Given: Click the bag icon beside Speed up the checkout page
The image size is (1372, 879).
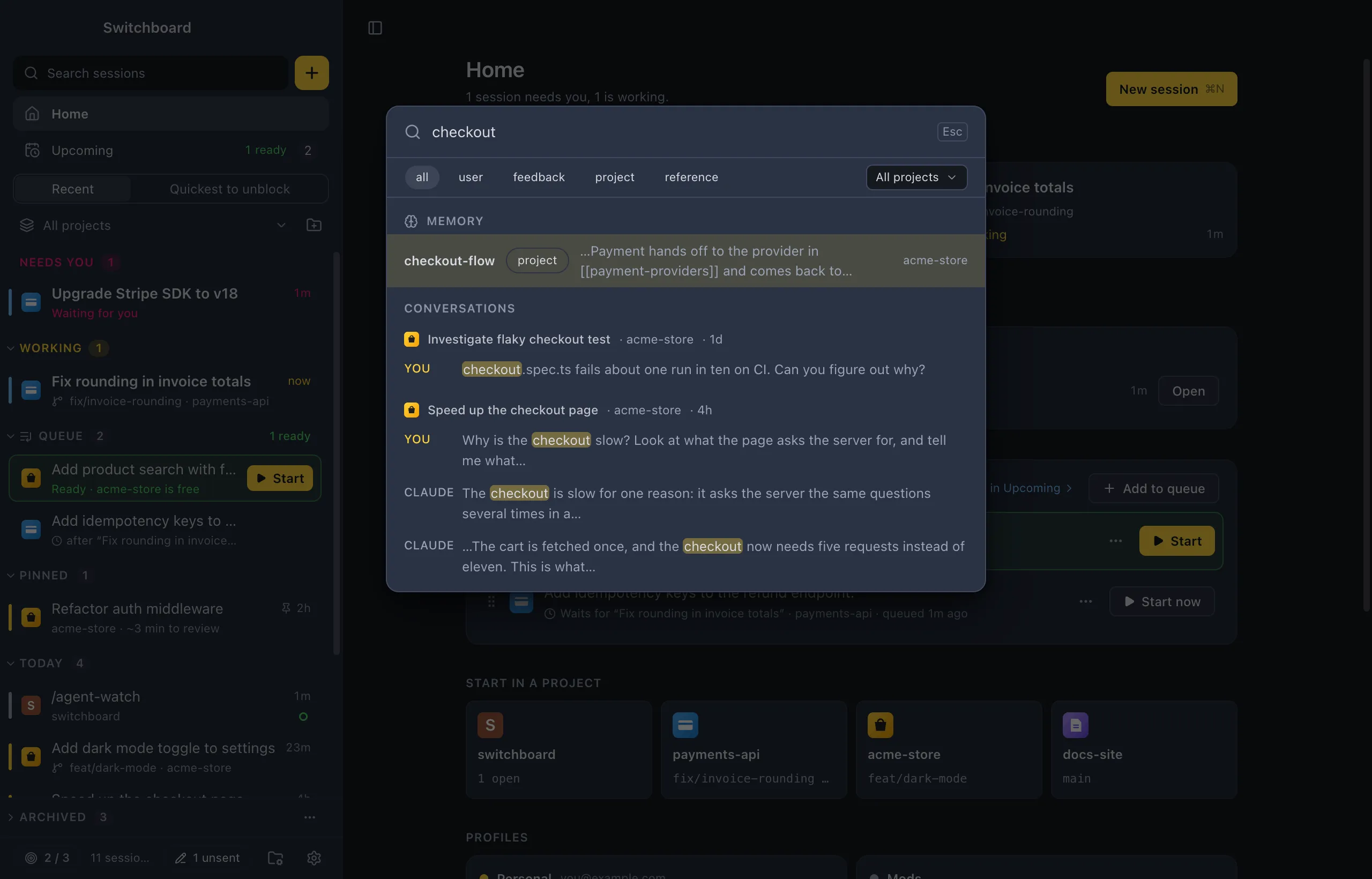Looking at the screenshot, I should 412,410.
